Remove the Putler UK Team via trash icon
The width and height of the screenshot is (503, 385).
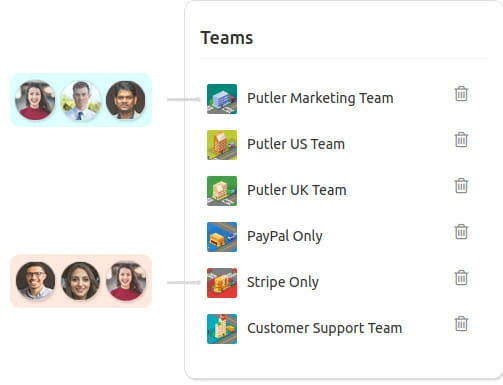pos(461,186)
